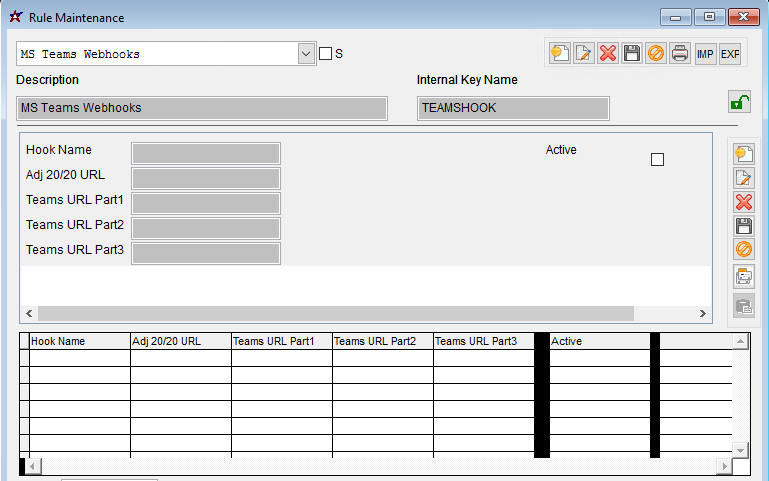
Task: Click the IMP import button
Action: tap(705, 53)
